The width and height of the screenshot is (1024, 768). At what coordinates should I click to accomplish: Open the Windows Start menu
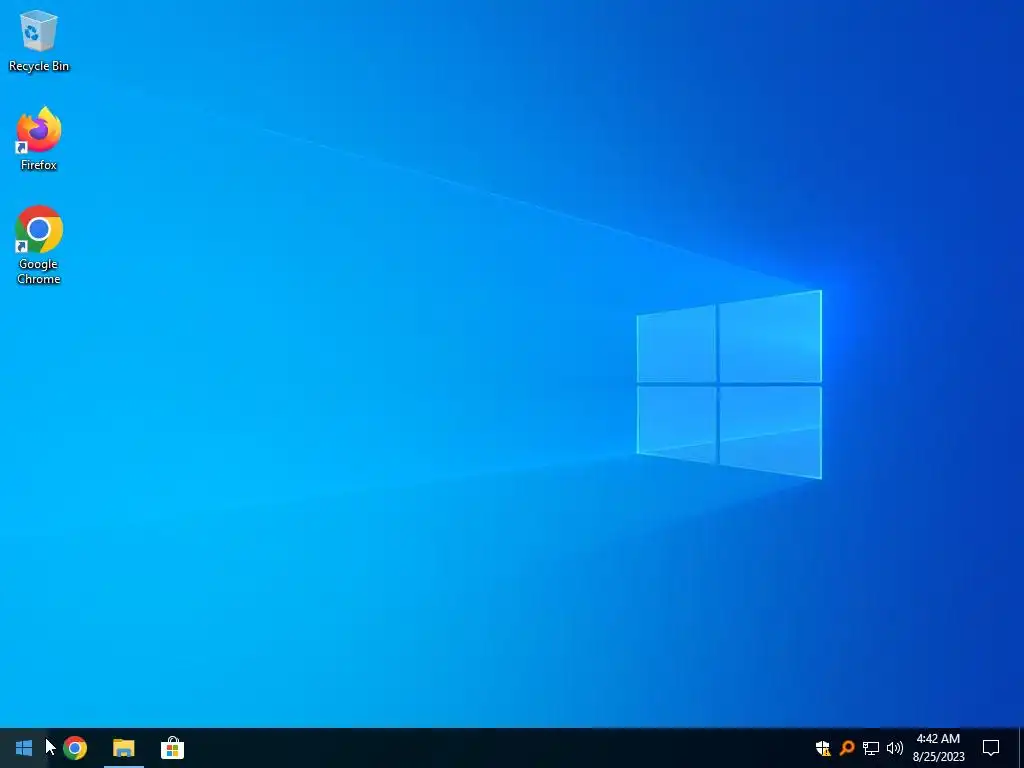(24, 748)
